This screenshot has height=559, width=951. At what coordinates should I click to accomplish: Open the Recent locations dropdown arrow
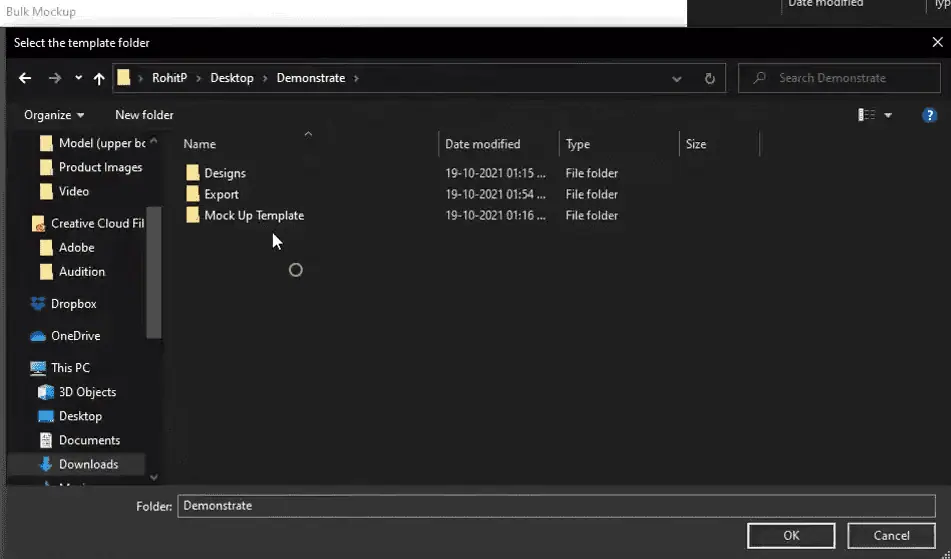pos(78,78)
